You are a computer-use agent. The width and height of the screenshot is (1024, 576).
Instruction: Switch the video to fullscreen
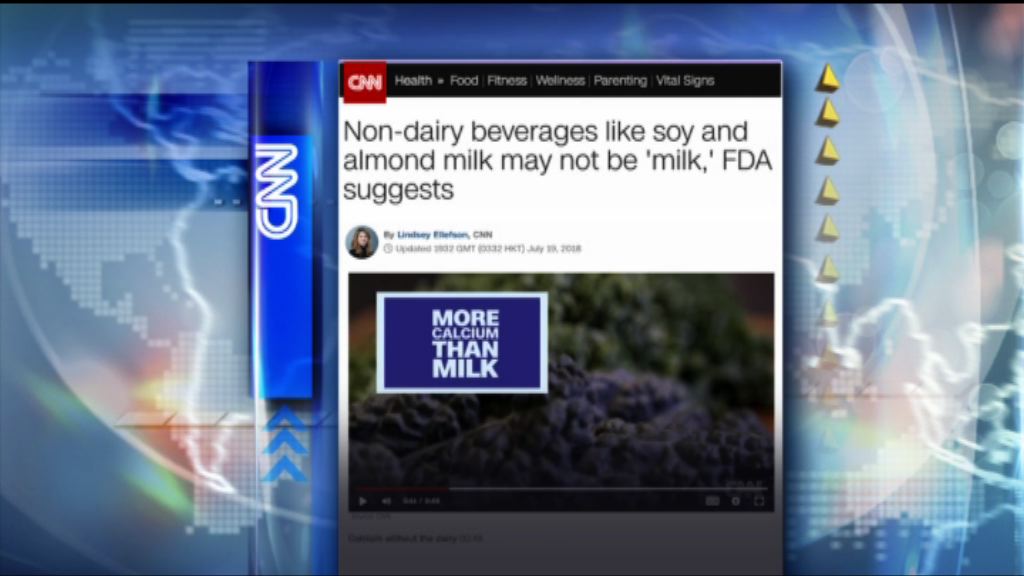click(x=759, y=501)
